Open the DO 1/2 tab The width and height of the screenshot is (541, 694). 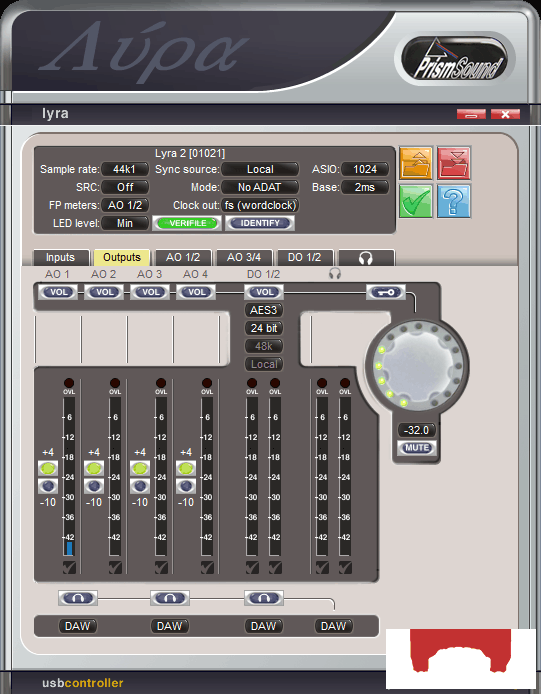(305, 257)
